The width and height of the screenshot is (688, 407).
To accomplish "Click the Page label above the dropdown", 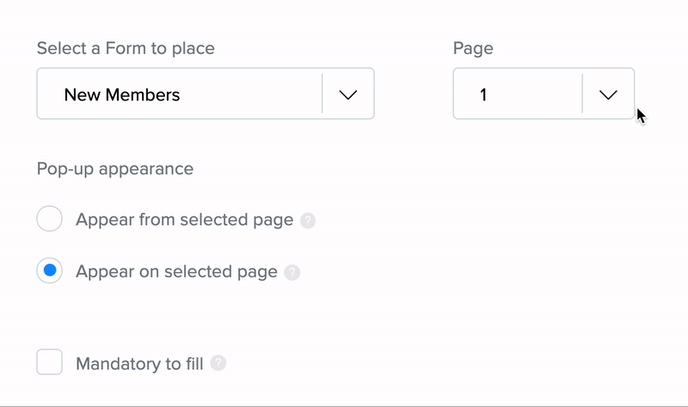I will click(x=473, y=48).
